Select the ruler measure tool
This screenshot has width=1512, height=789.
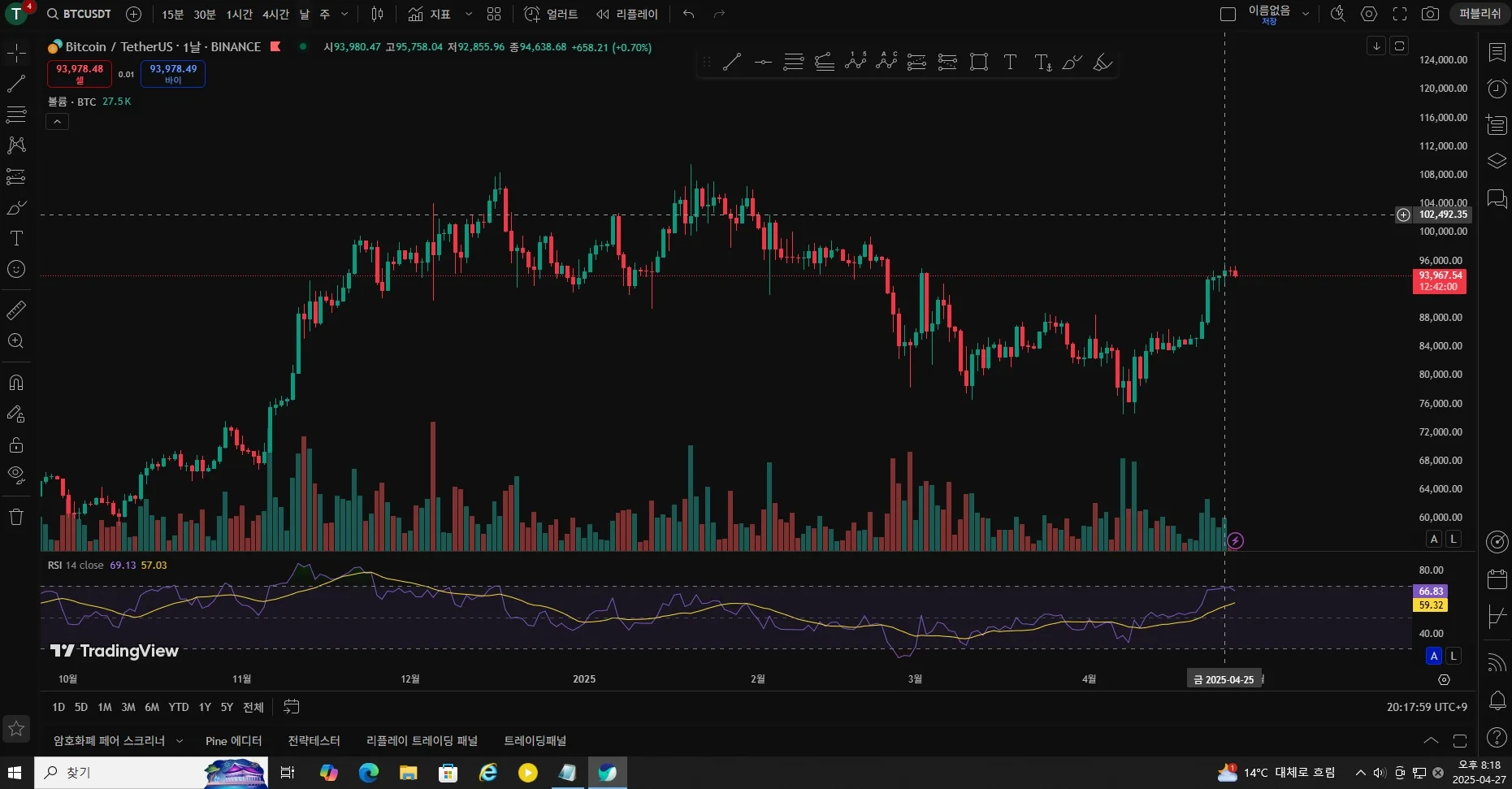16,310
